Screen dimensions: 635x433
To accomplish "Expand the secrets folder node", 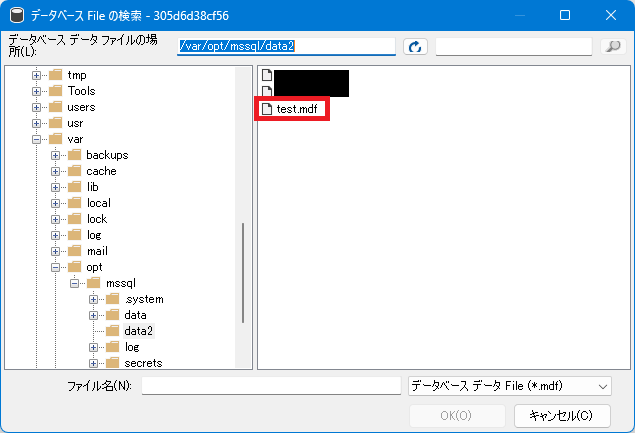I will pyautogui.click(x=94, y=363).
